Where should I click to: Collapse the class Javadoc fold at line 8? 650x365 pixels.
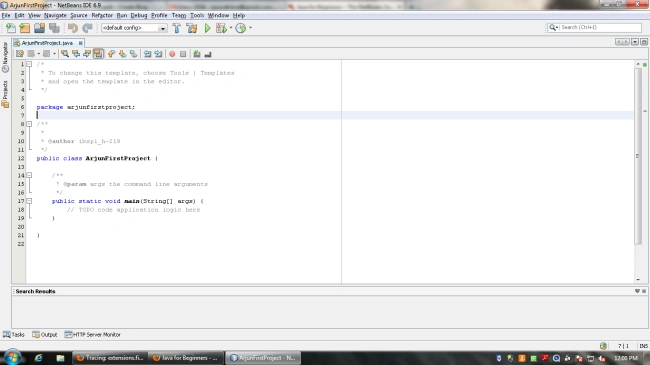click(29, 124)
